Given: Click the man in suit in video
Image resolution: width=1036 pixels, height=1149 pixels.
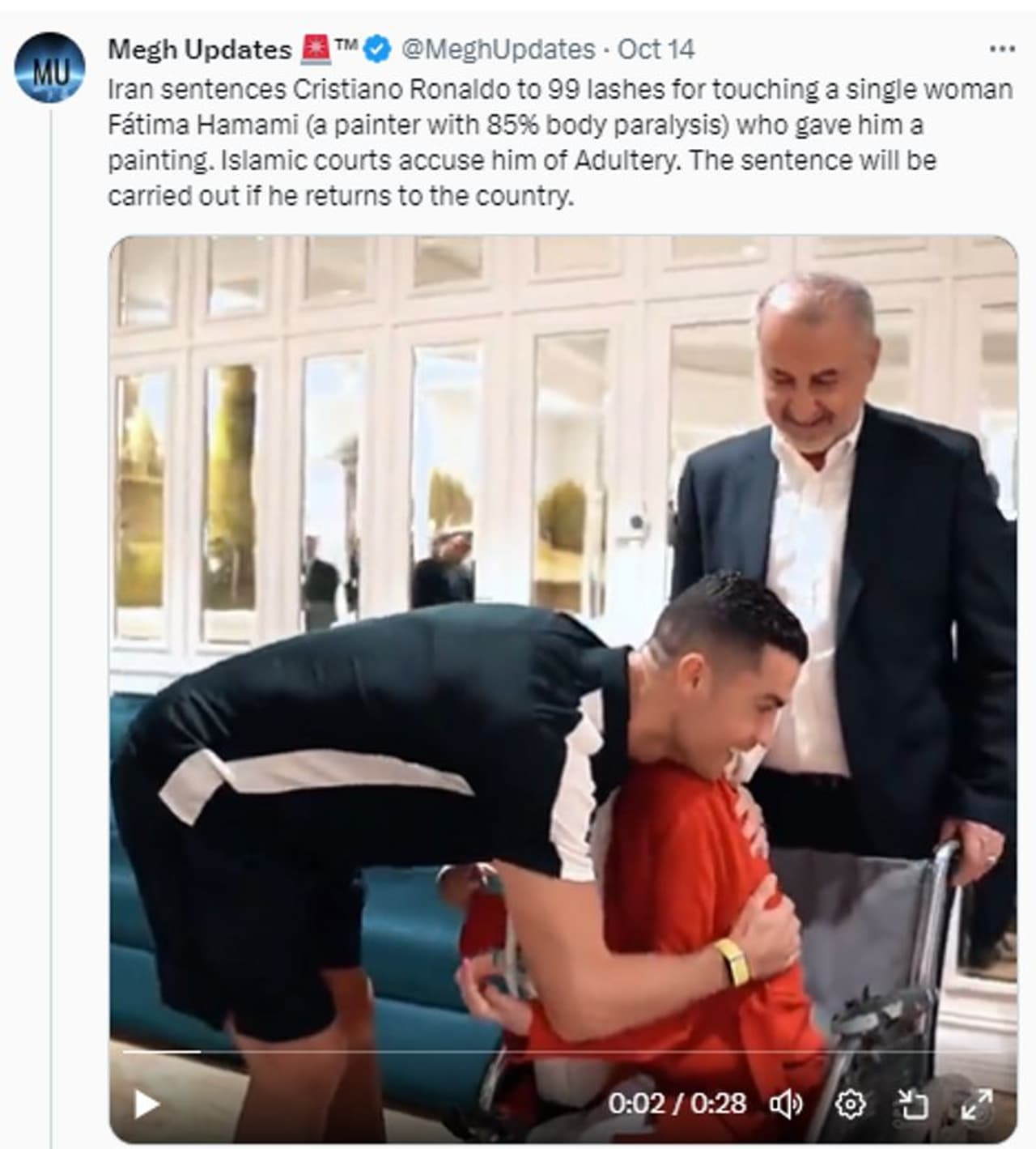Looking at the screenshot, I should tap(842, 567).
